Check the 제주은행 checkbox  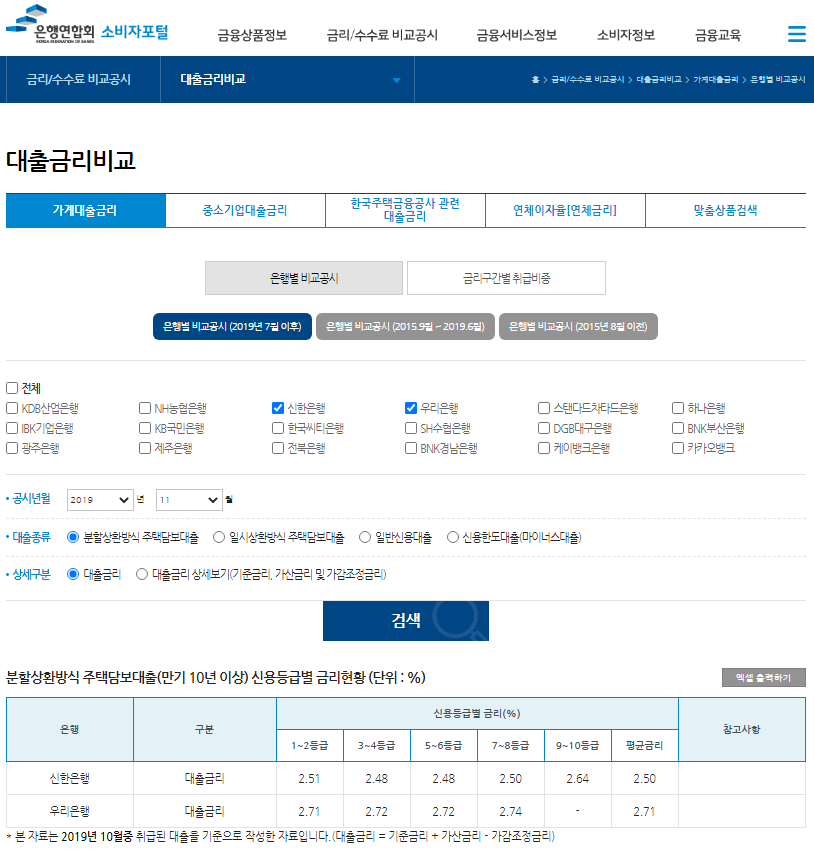click(145, 448)
